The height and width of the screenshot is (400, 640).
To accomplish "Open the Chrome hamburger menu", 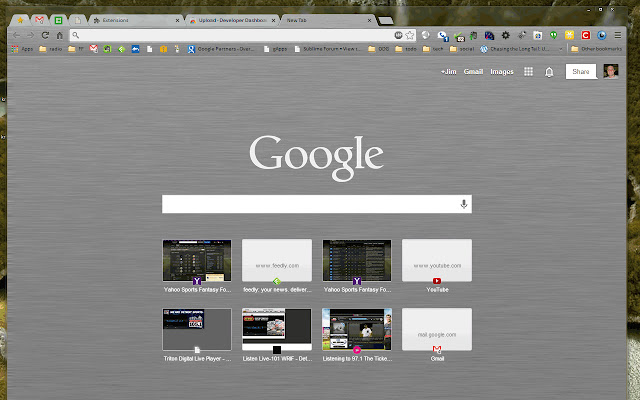I will [618, 35].
